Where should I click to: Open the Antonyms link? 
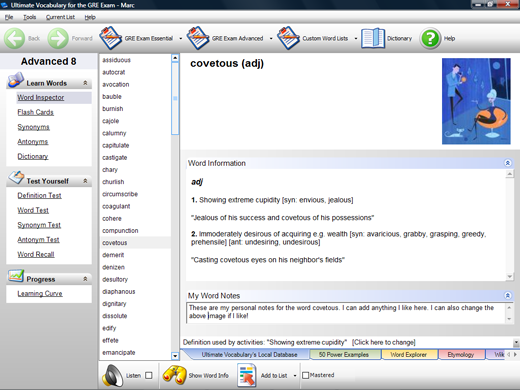[33, 142]
